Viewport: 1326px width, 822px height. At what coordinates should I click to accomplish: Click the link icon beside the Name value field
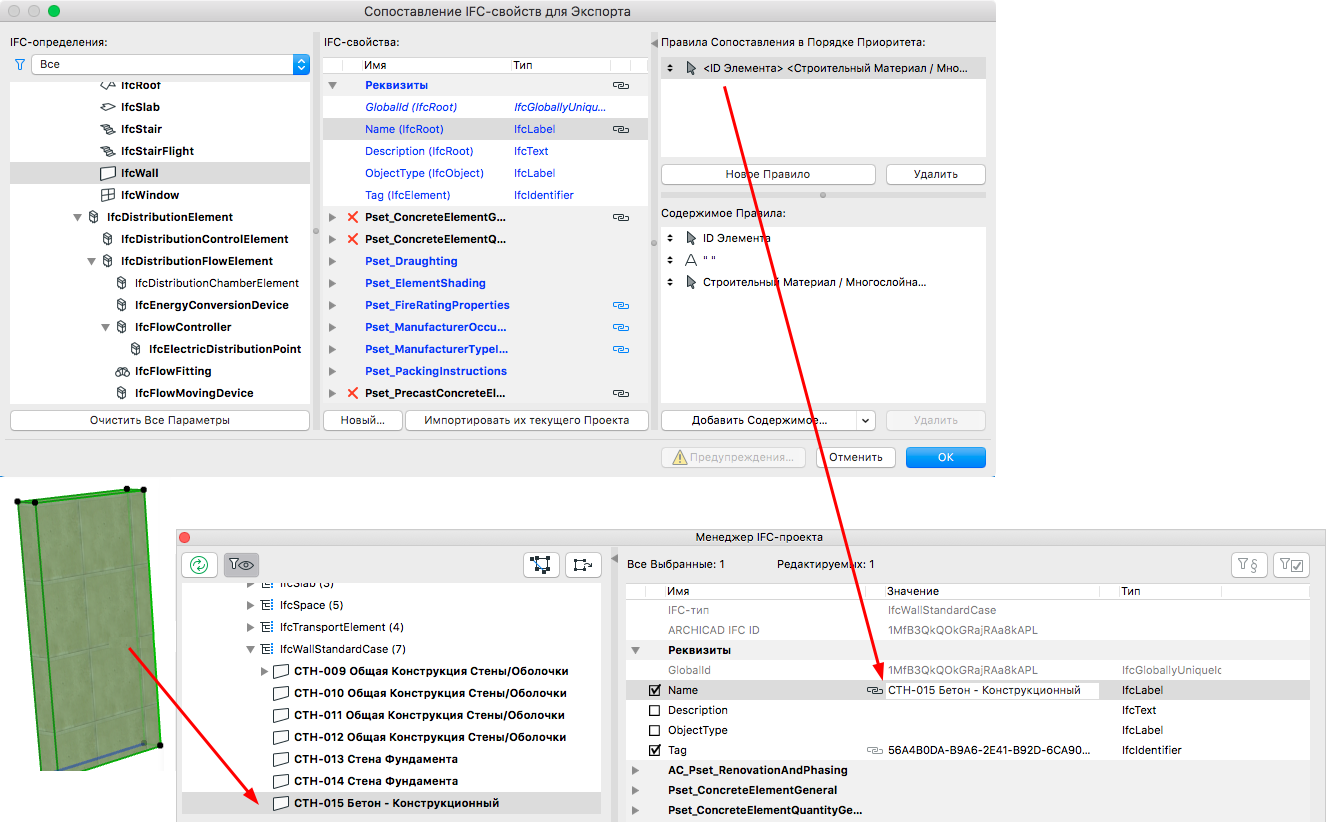(874, 690)
